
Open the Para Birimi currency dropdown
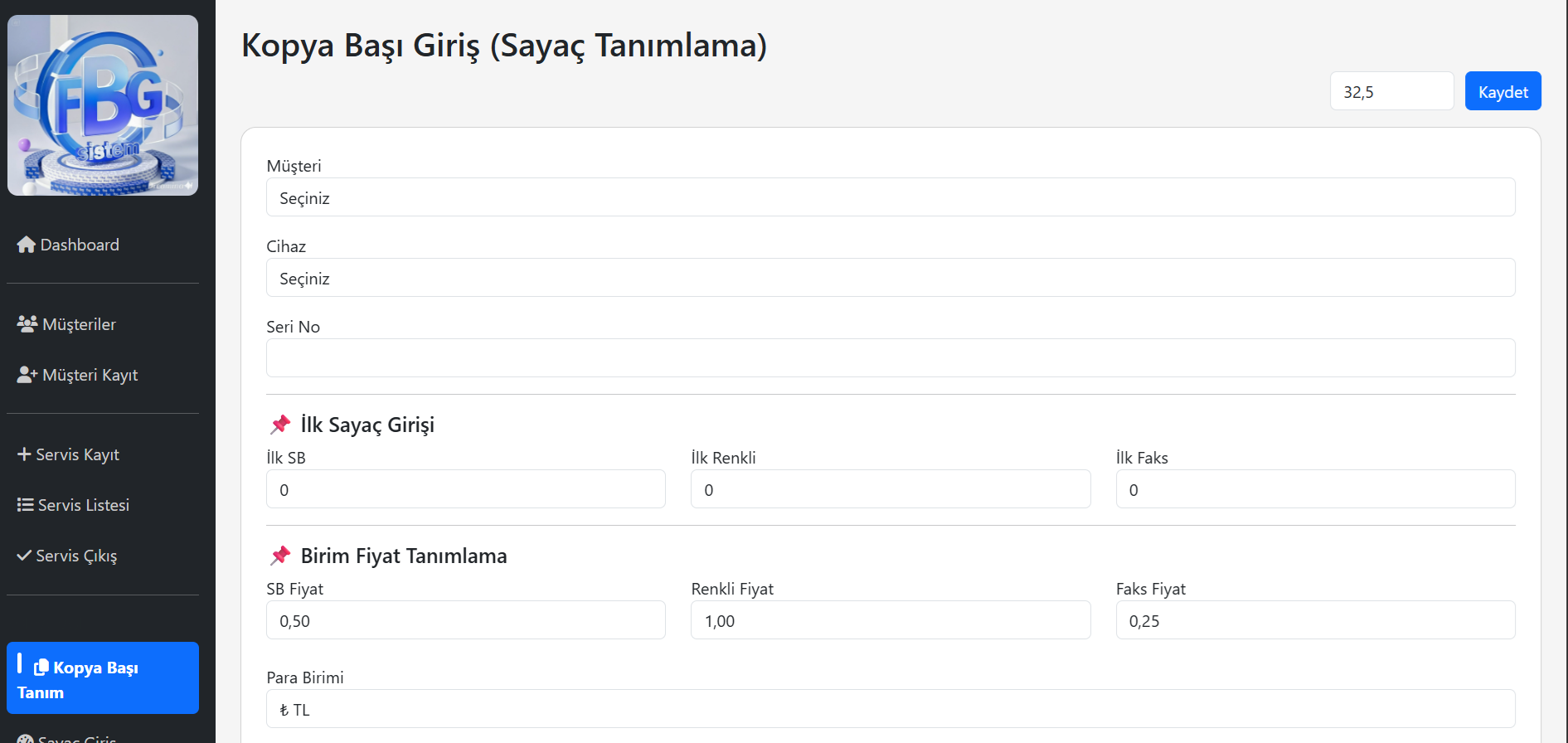pos(890,709)
